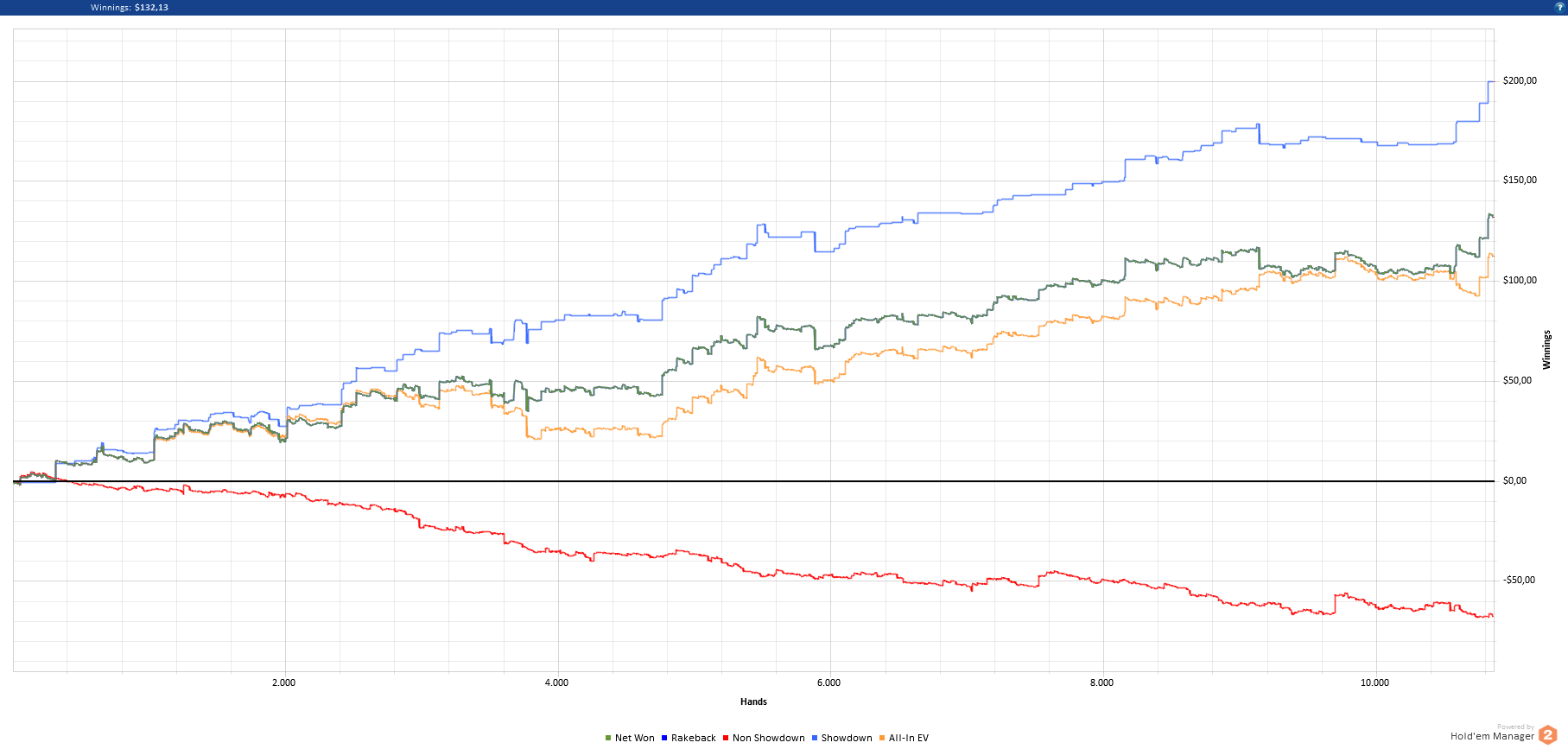
Task: Click the 'Winnings: $132,13' title text
Action: click(x=130, y=7)
